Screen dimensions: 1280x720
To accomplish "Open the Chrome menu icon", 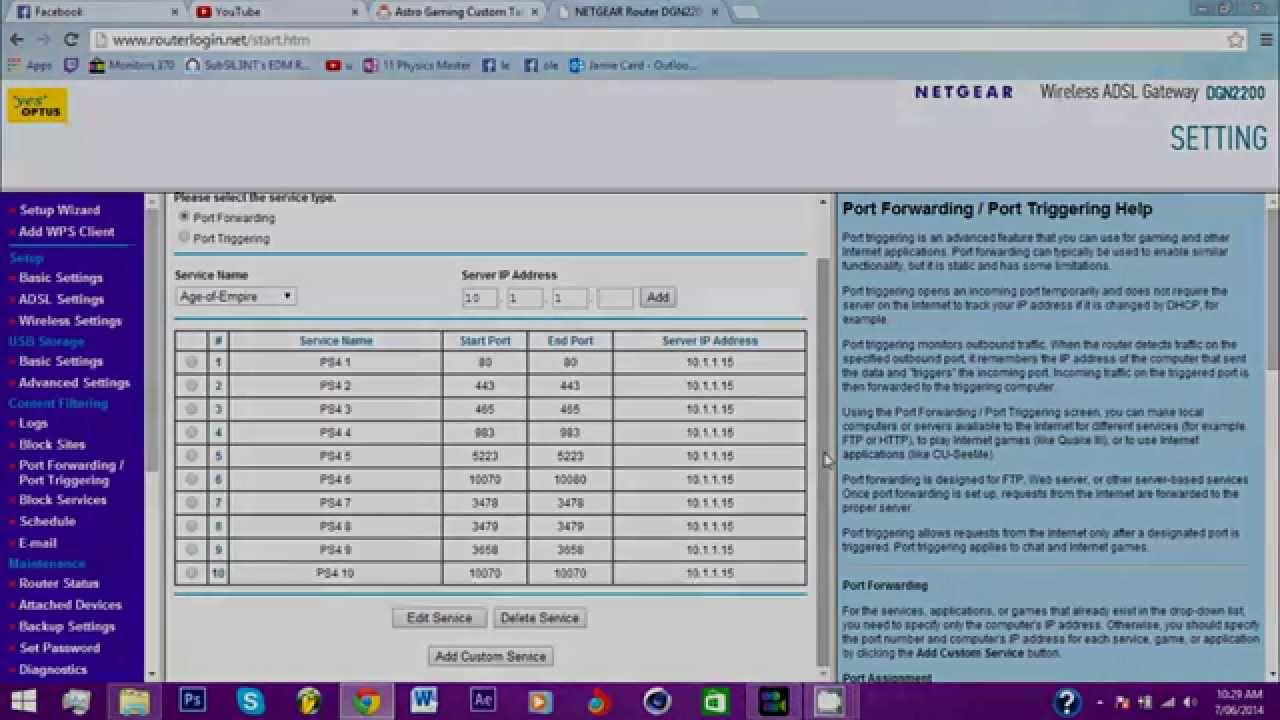I will [1265, 40].
